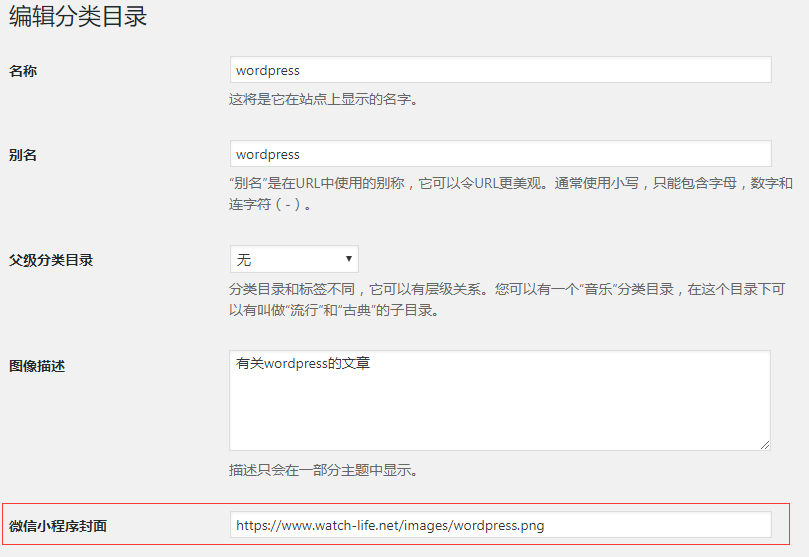The width and height of the screenshot is (809, 557).
Task: Click the slug help text about URL
Action: [510, 184]
